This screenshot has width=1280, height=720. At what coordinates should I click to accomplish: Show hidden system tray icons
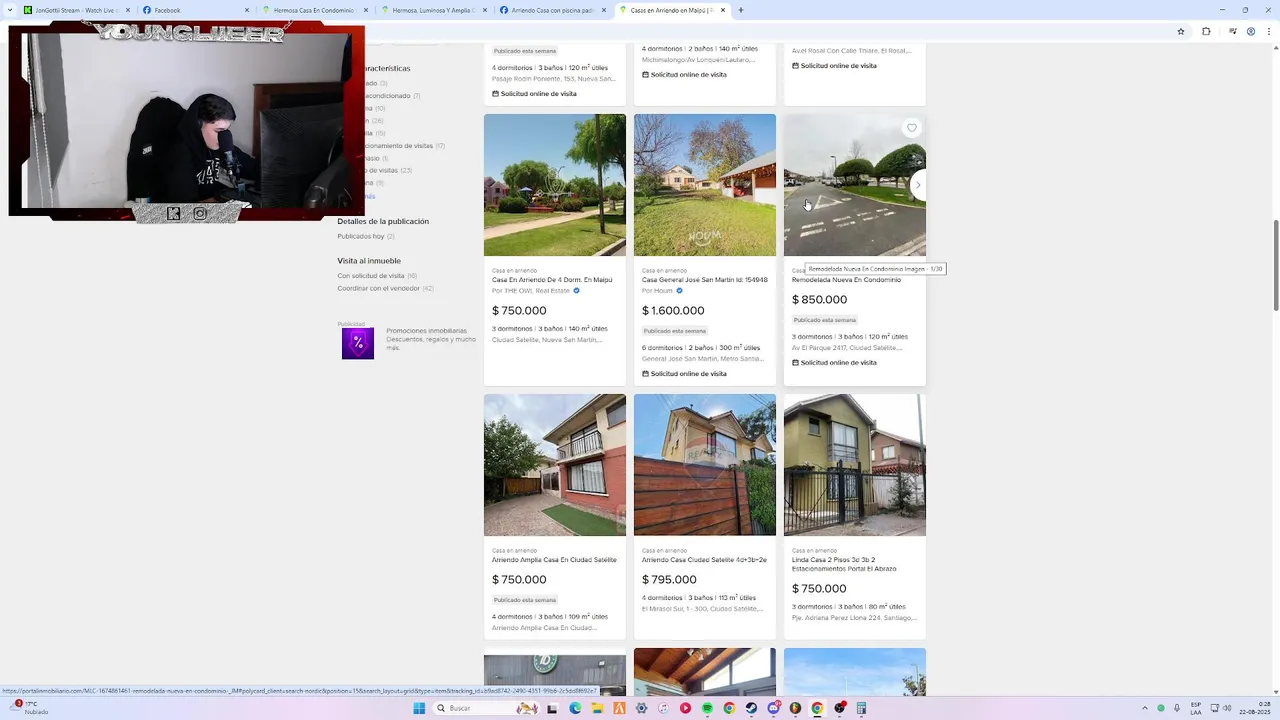1145,708
